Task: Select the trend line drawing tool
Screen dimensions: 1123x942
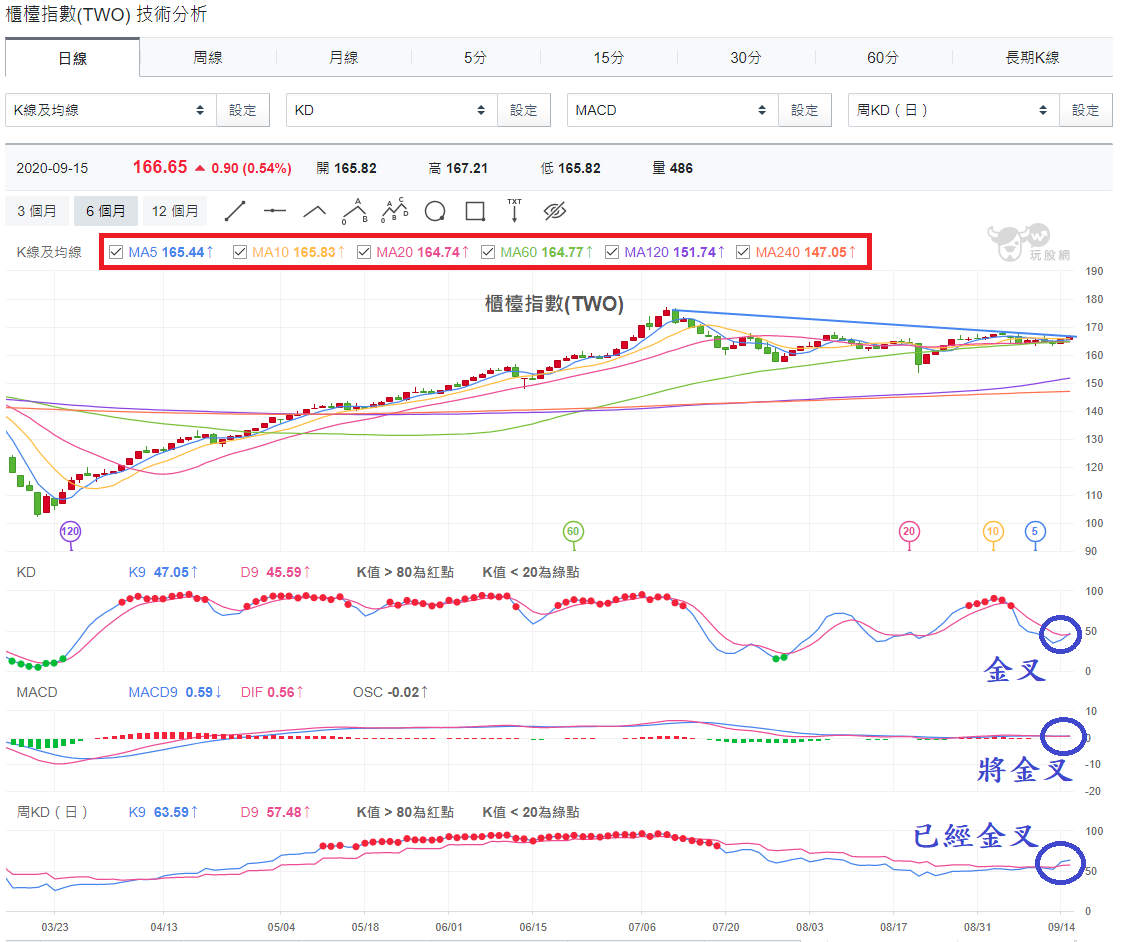Action: click(x=235, y=211)
